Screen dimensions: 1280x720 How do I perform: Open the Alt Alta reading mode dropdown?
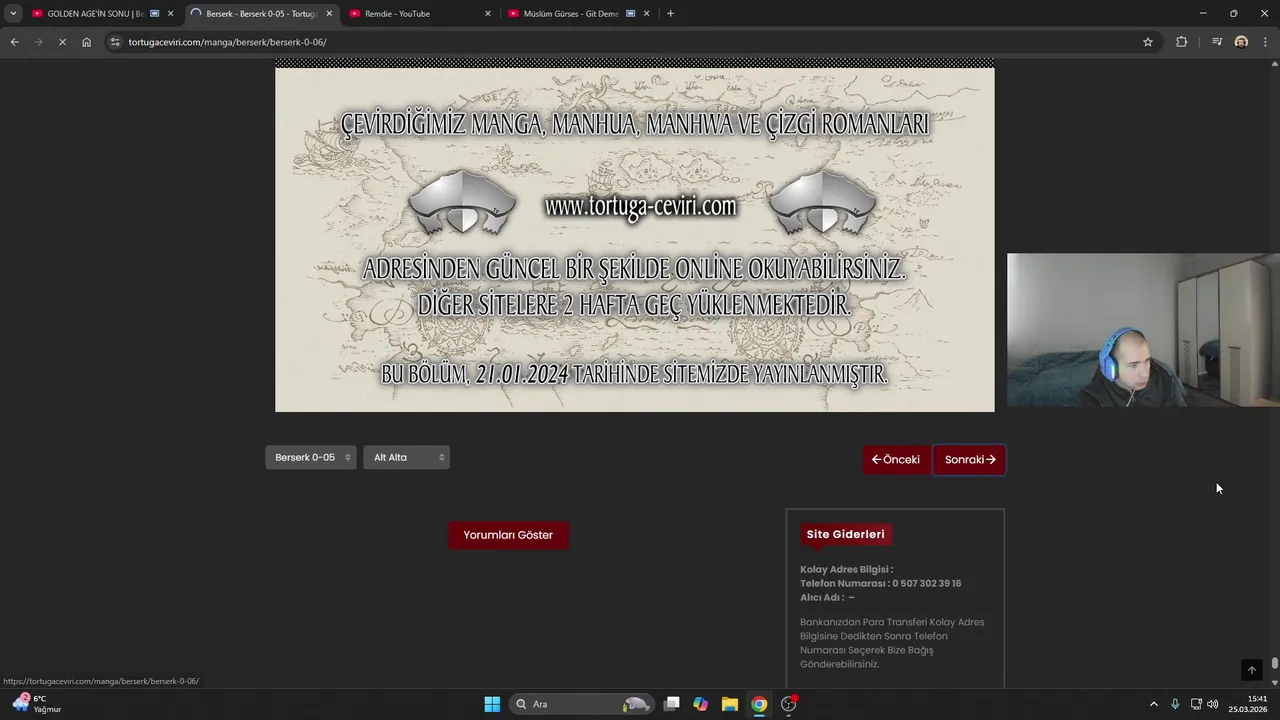(x=406, y=457)
